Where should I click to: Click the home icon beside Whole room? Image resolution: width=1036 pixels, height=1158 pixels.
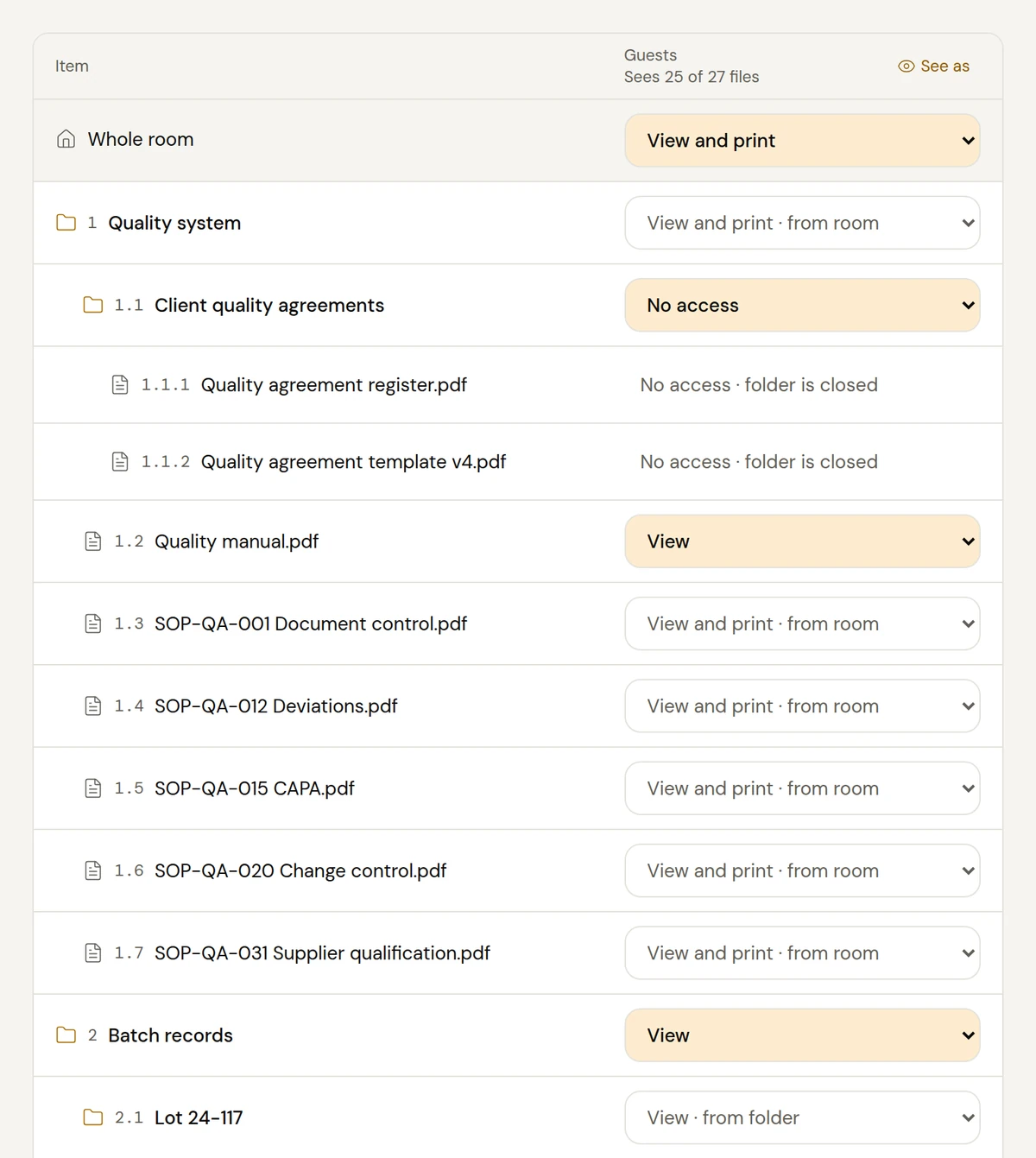(x=66, y=139)
